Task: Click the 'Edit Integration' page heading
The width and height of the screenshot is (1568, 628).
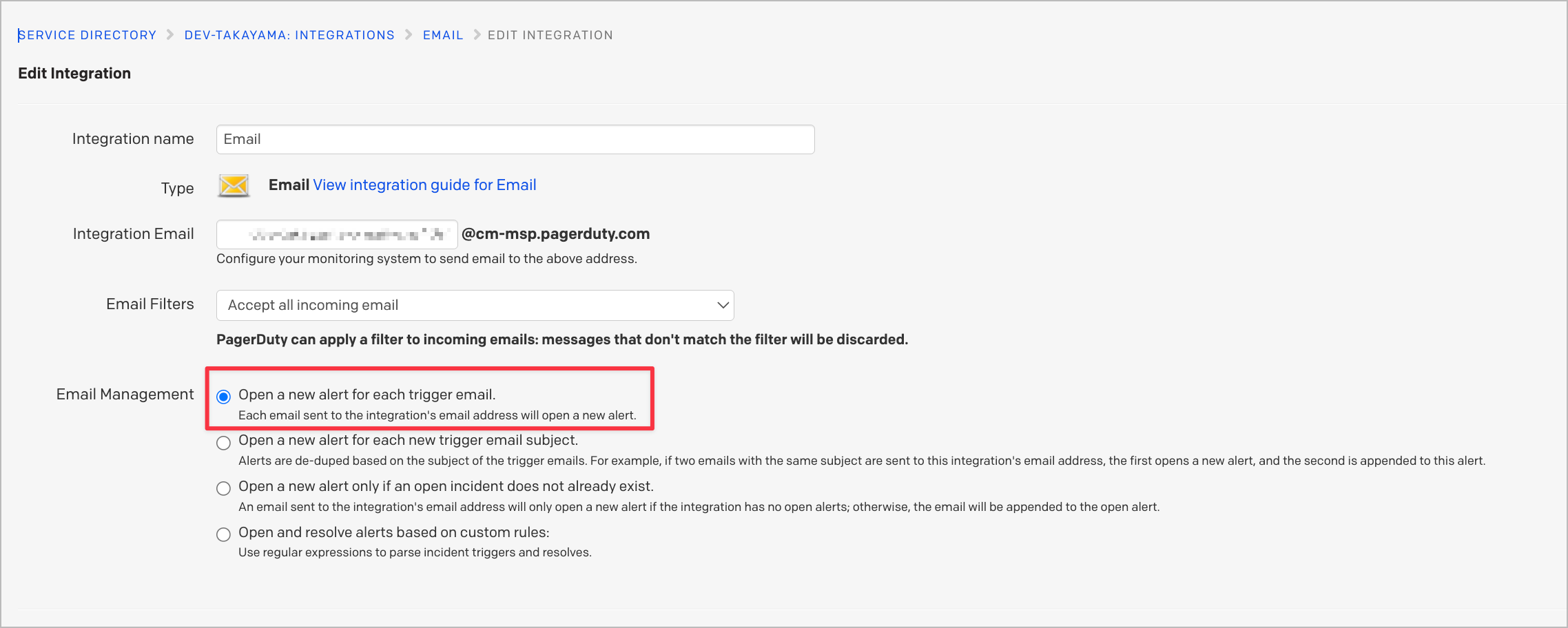Action: coord(74,73)
